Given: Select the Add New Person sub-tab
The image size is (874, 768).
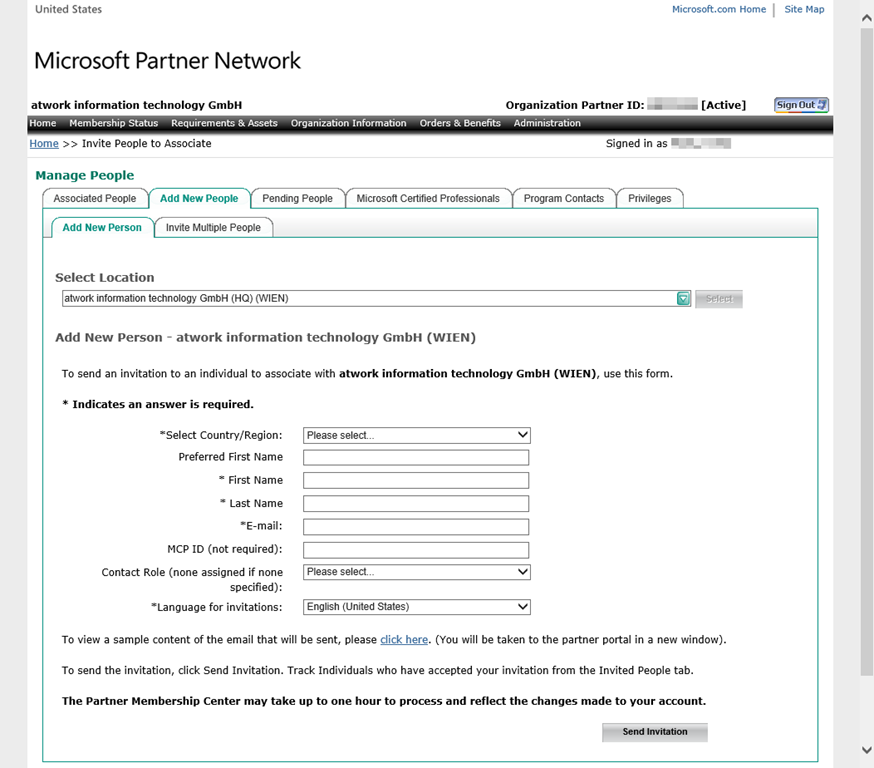Looking at the screenshot, I should [x=102, y=227].
